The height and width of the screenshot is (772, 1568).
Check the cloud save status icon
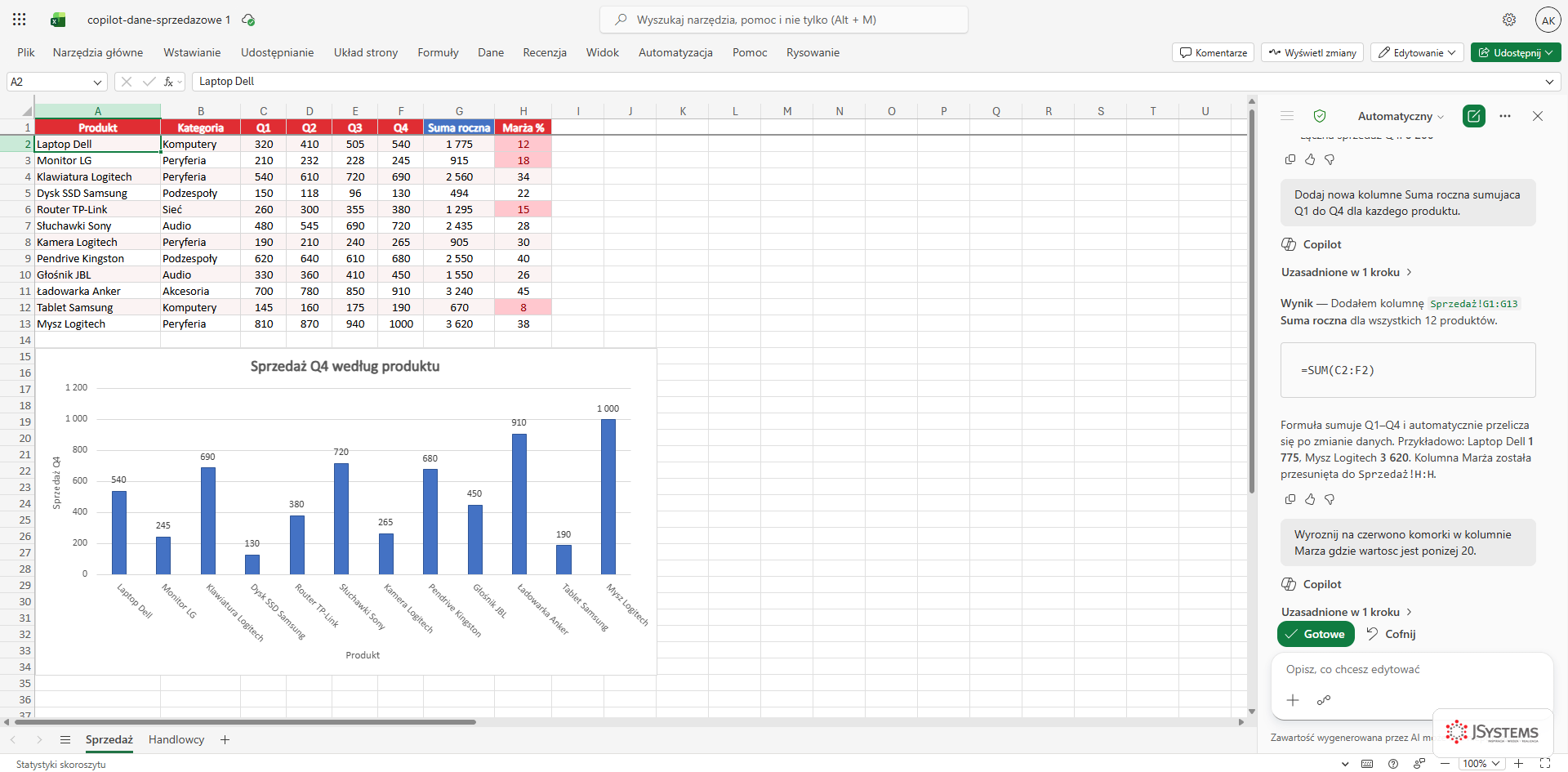tap(248, 20)
